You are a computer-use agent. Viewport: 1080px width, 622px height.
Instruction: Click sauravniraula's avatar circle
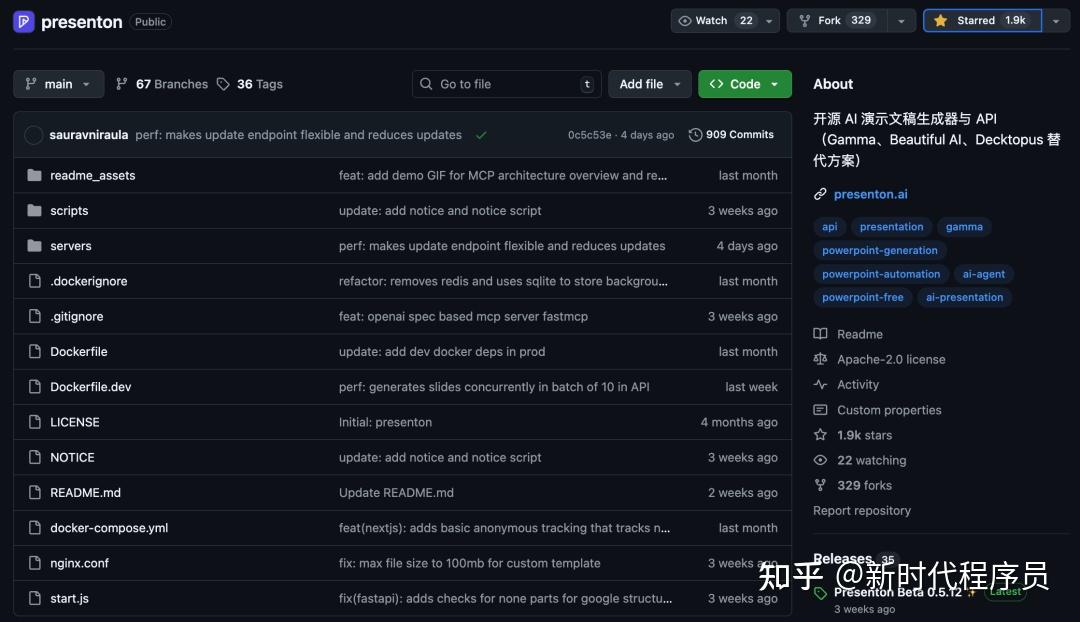(x=33, y=135)
